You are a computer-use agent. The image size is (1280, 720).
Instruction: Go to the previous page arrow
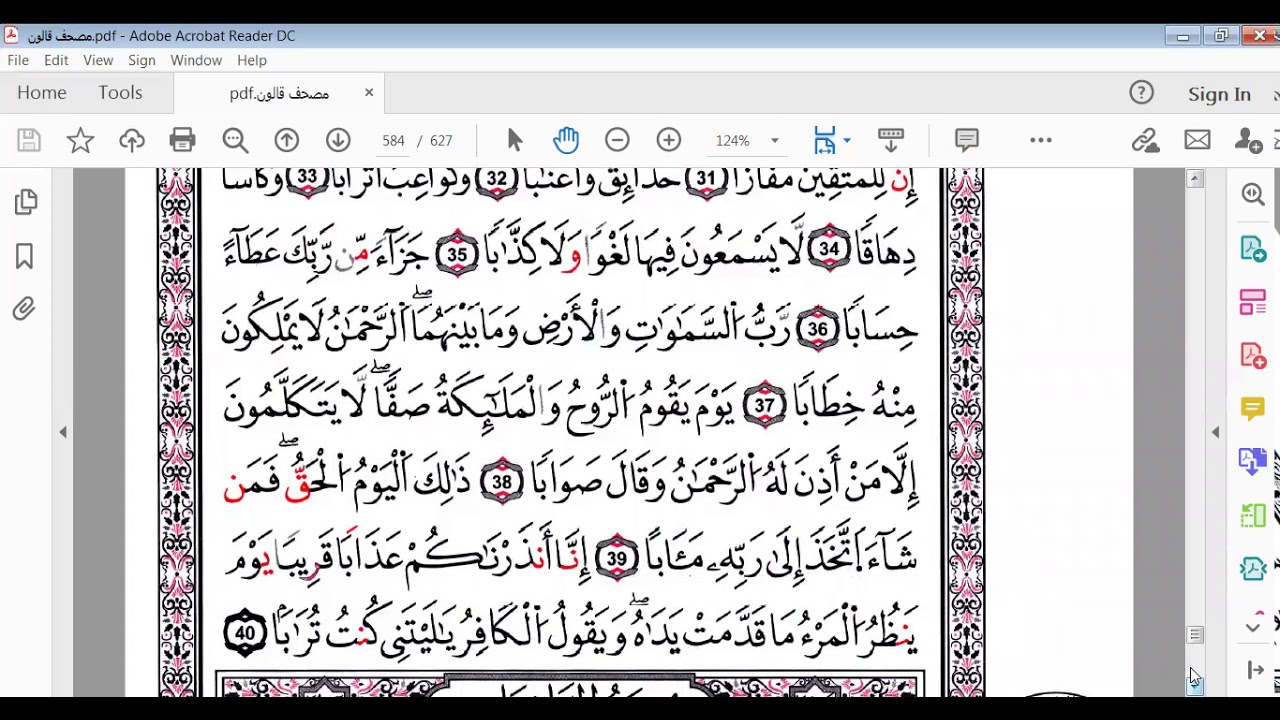pos(287,141)
